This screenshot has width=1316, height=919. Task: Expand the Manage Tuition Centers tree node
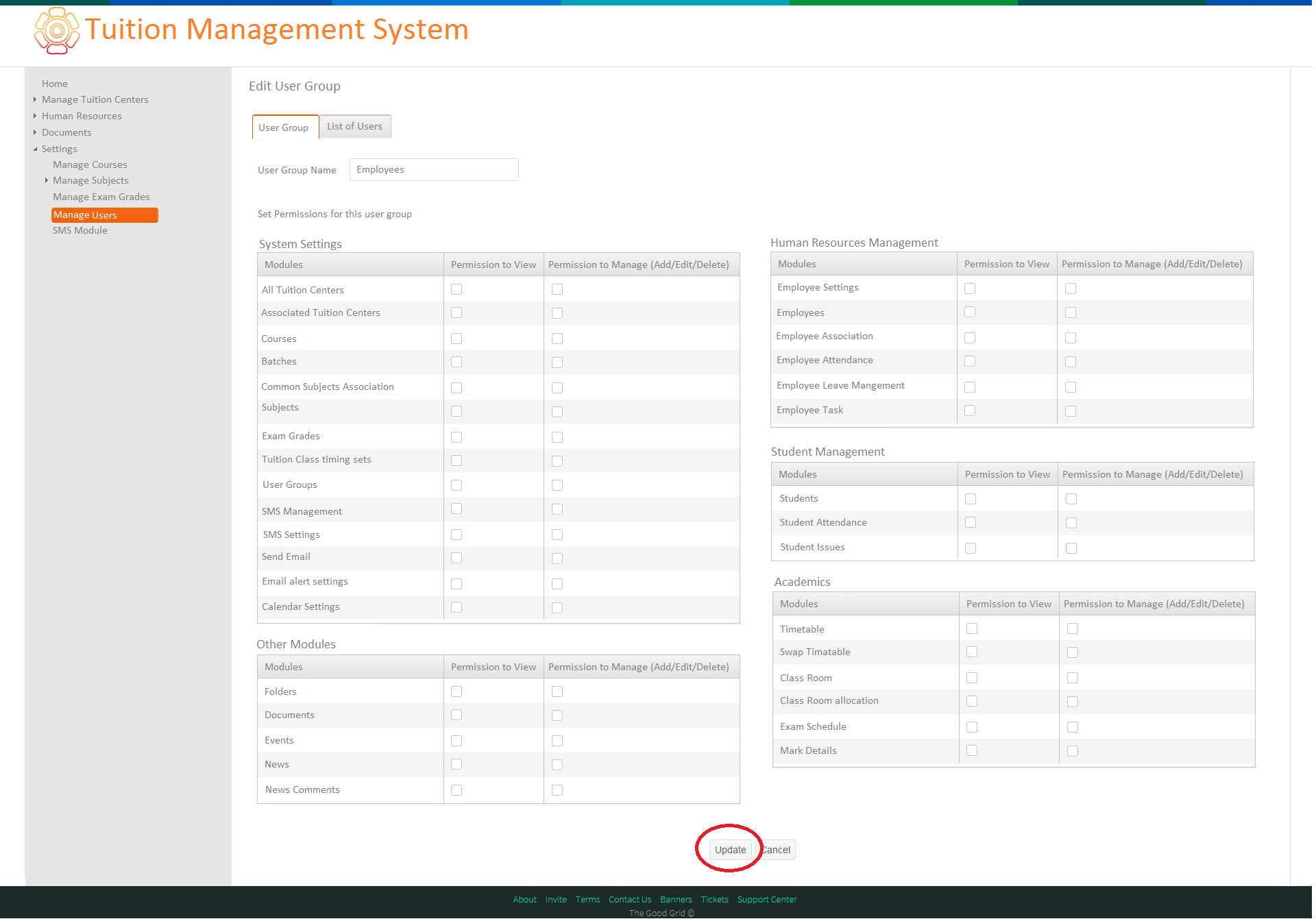(x=35, y=100)
